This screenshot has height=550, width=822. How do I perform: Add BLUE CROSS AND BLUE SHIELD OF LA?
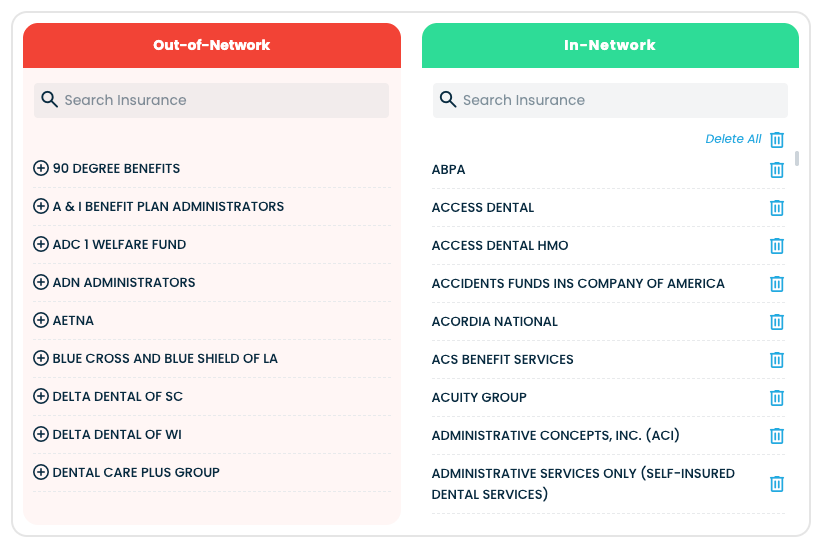[x=41, y=358]
